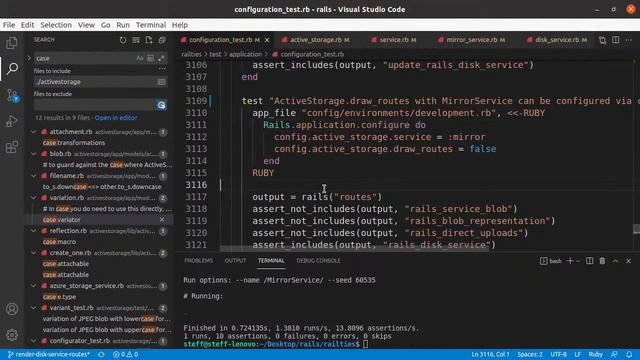This screenshot has width=640, height=360.
Task: Collapse azure_storage_service.rb results
Action: pyautogui.click(x=34, y=286)
